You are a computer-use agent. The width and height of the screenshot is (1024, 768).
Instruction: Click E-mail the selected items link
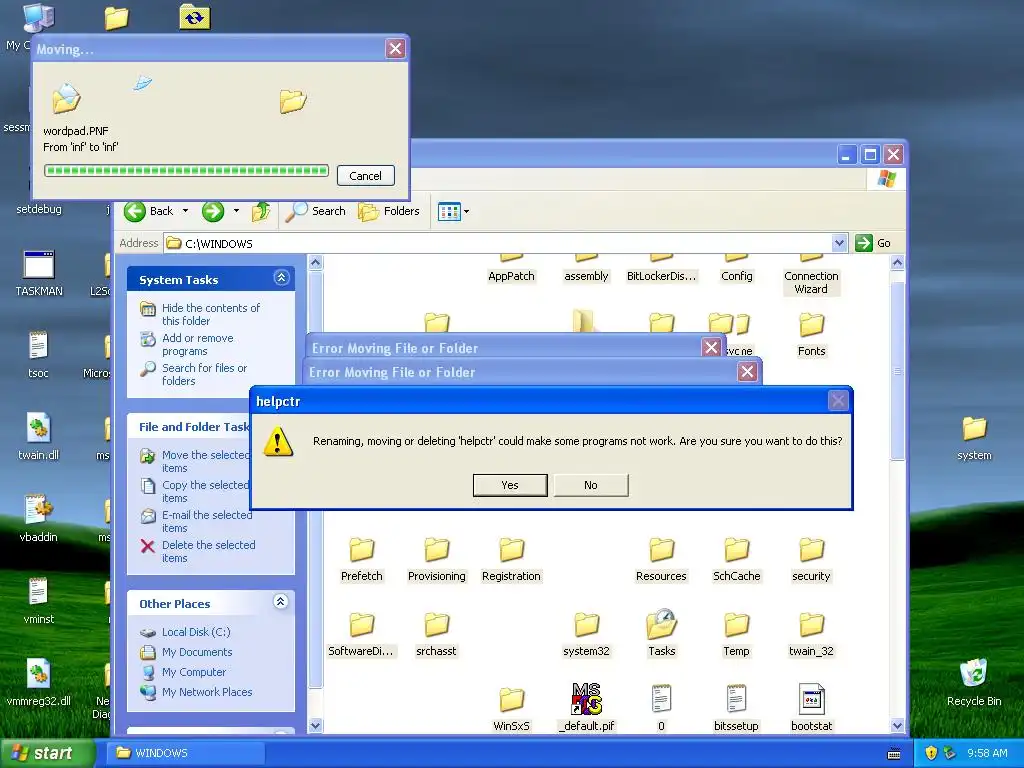tap(206, 521)
